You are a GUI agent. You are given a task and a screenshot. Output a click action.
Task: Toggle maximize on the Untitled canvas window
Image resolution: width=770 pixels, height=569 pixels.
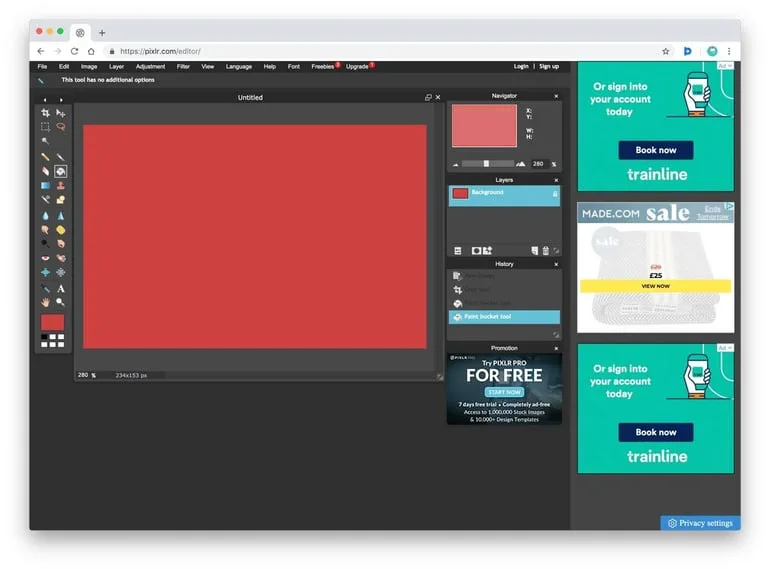tap(428, 98)
